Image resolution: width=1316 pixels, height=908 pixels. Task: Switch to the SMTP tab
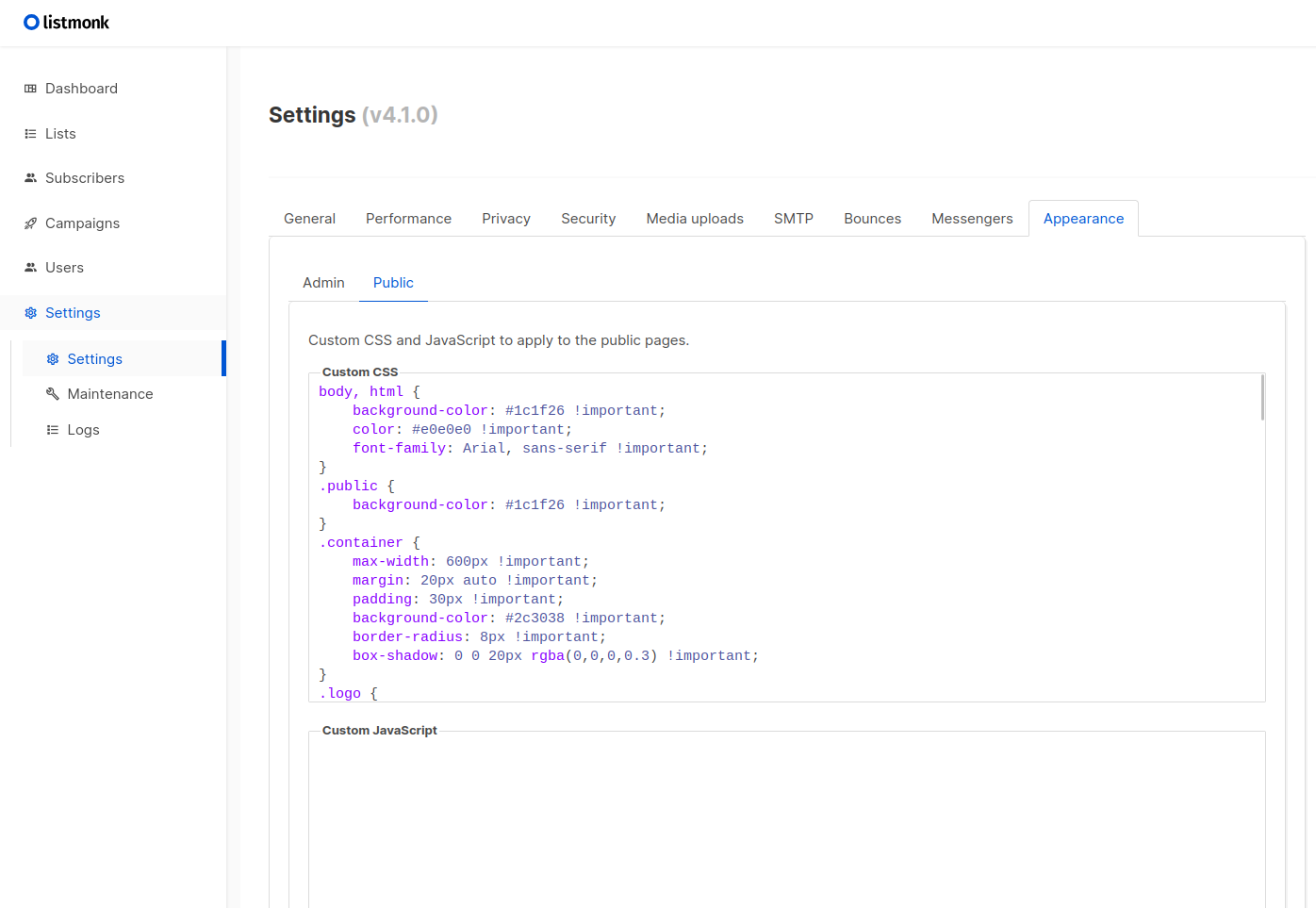pyautogui.click(x=794, y=219)
